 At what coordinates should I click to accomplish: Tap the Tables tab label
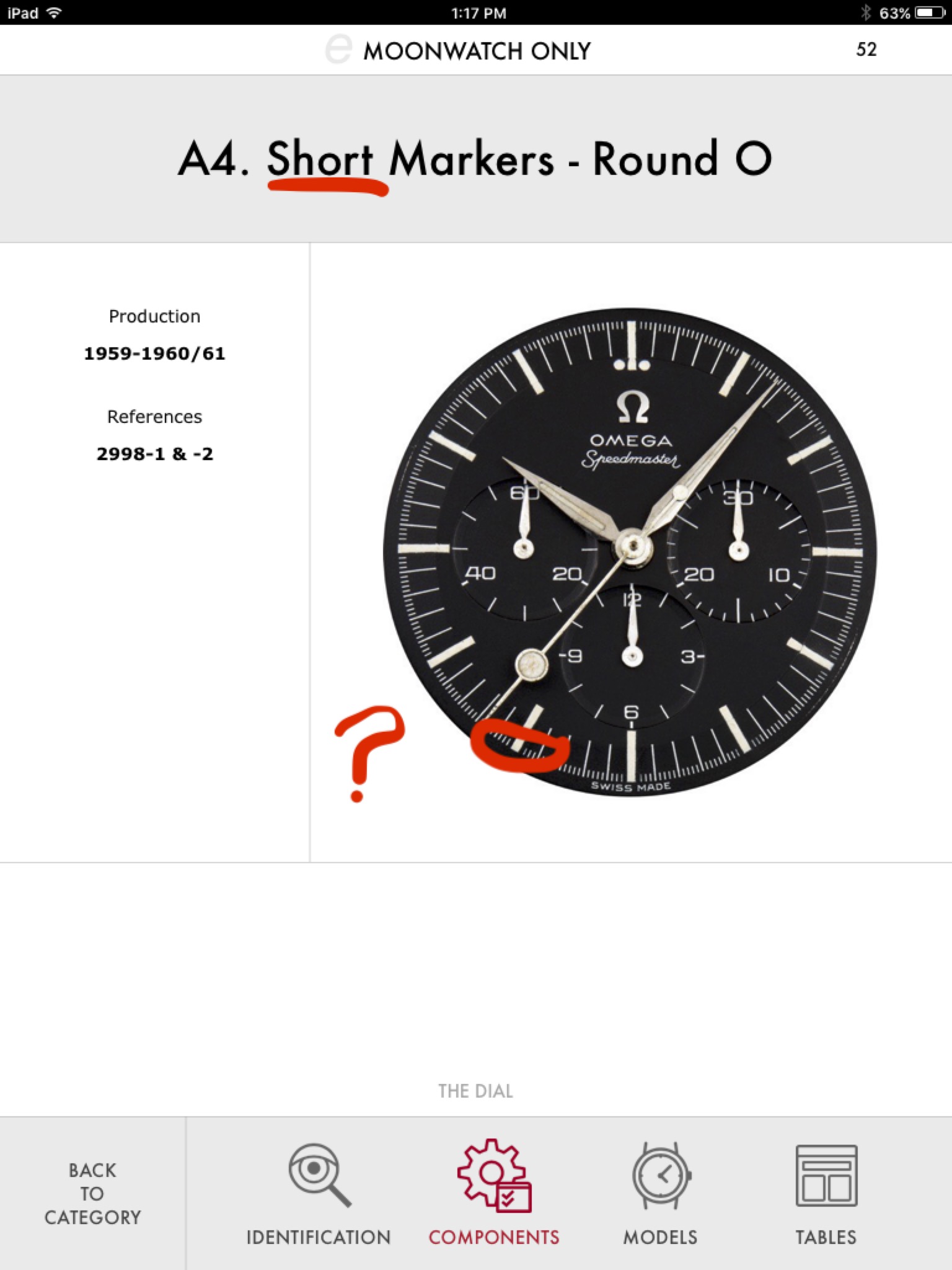pos(826,1237)
